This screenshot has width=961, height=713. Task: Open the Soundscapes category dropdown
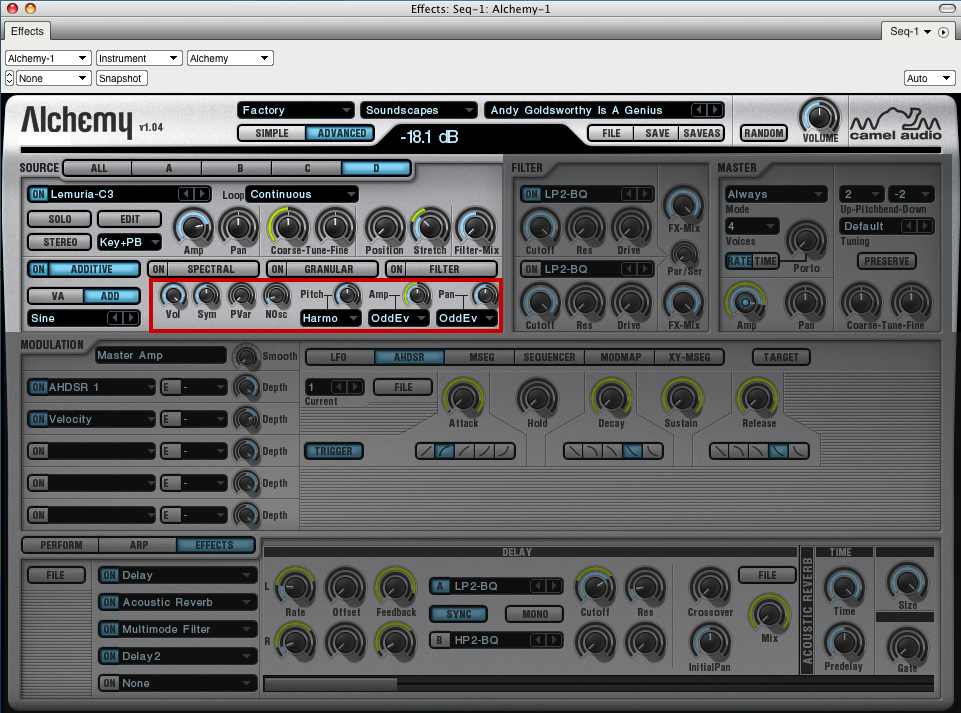pos(419,110)
